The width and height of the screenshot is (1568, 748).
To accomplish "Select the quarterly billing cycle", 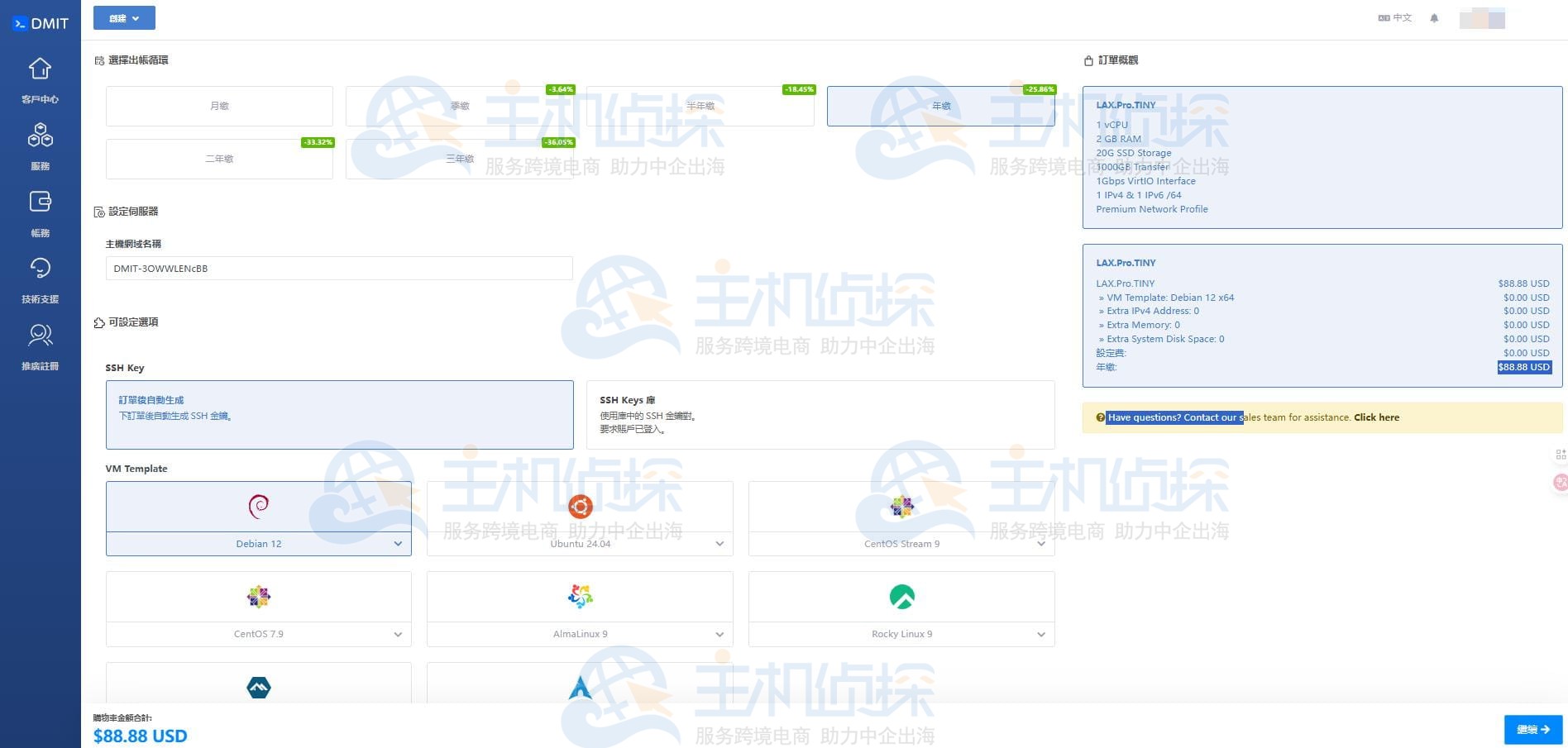I will point(460,106).
